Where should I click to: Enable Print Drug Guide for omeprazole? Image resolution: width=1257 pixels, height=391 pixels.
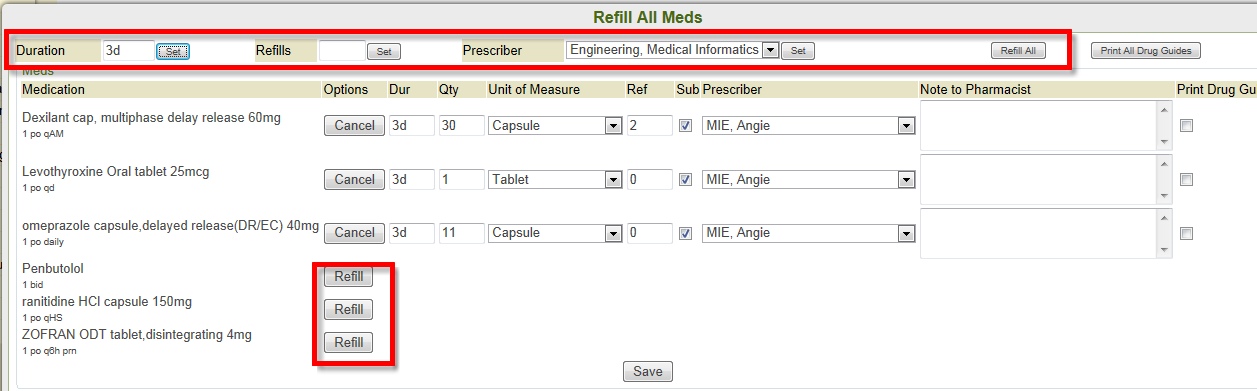tap(1186, 233)
